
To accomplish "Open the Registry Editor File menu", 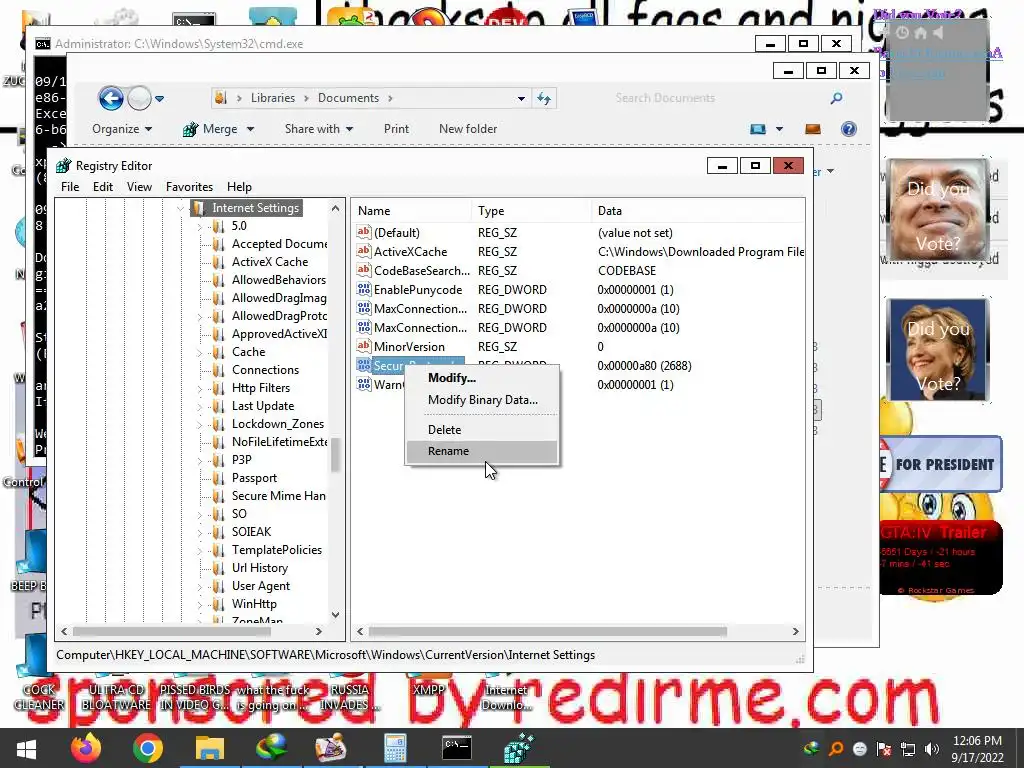I will click(70, 187).
